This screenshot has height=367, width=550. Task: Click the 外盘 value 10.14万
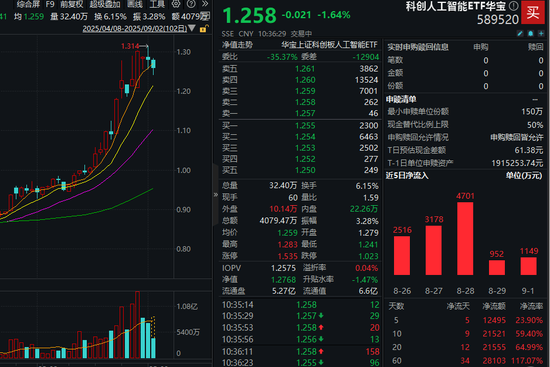[x=283, y=209]
